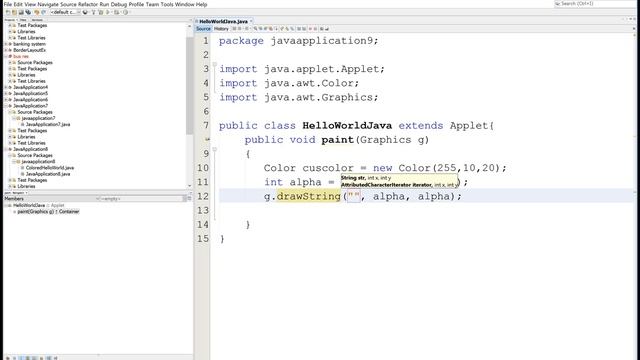
Task: Click the Redo toolbar icon
Action: click(x=44, y=12)
